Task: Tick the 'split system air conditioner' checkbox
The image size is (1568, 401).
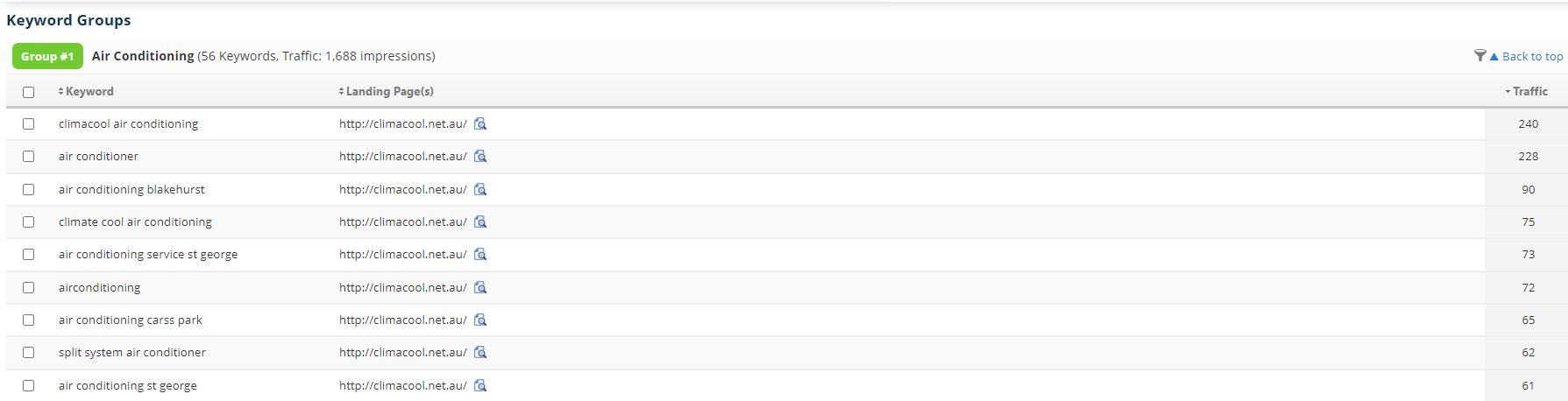Action: (29, 353)
